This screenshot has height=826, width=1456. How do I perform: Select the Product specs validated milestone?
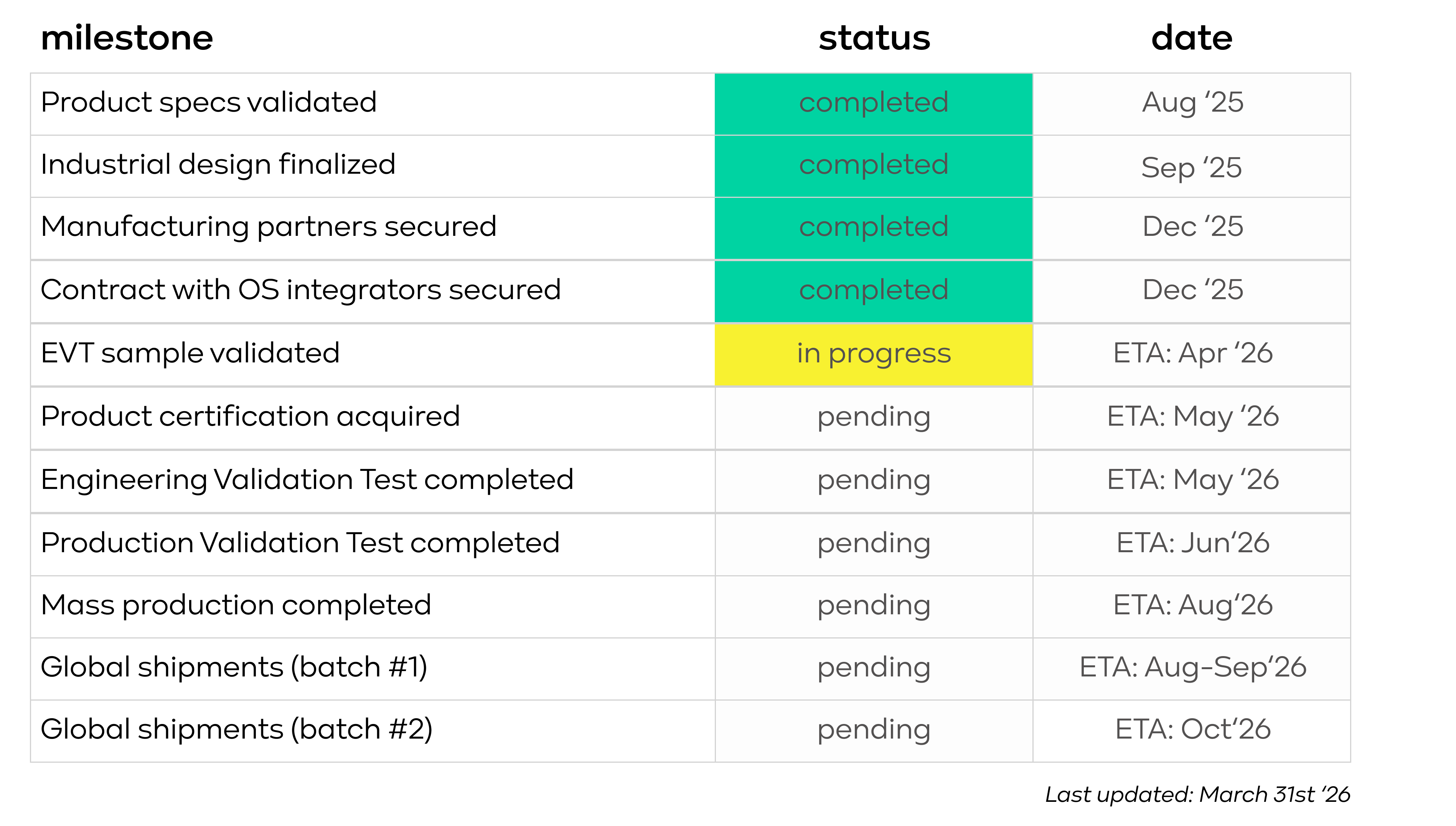coord(209,103)
